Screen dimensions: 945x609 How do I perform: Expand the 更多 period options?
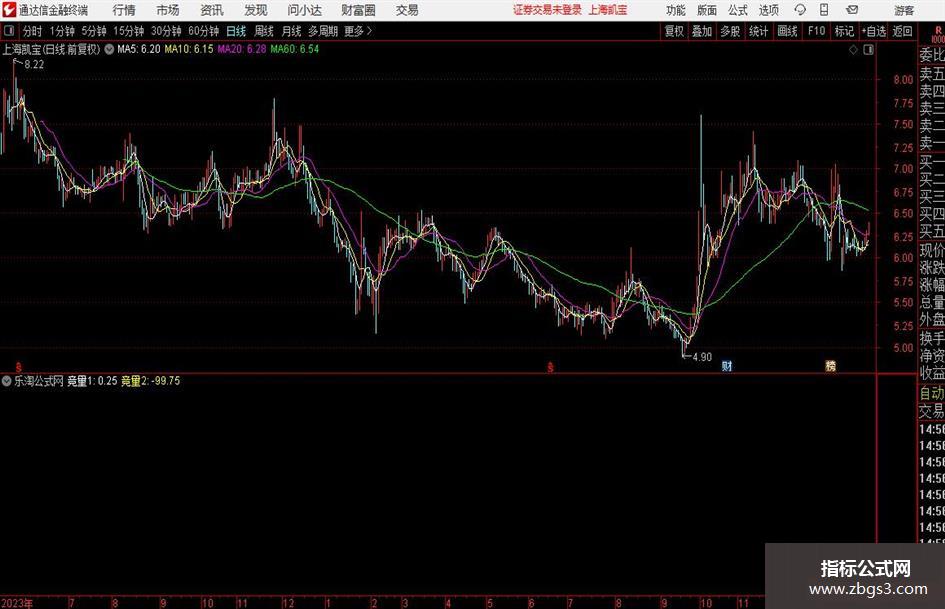357,31
